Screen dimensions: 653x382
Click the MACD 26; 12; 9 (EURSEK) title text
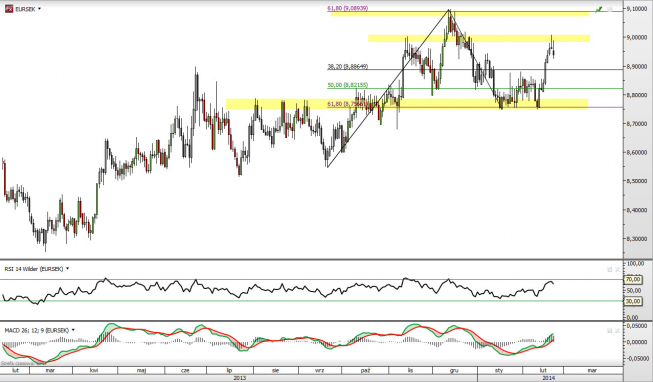37,330
